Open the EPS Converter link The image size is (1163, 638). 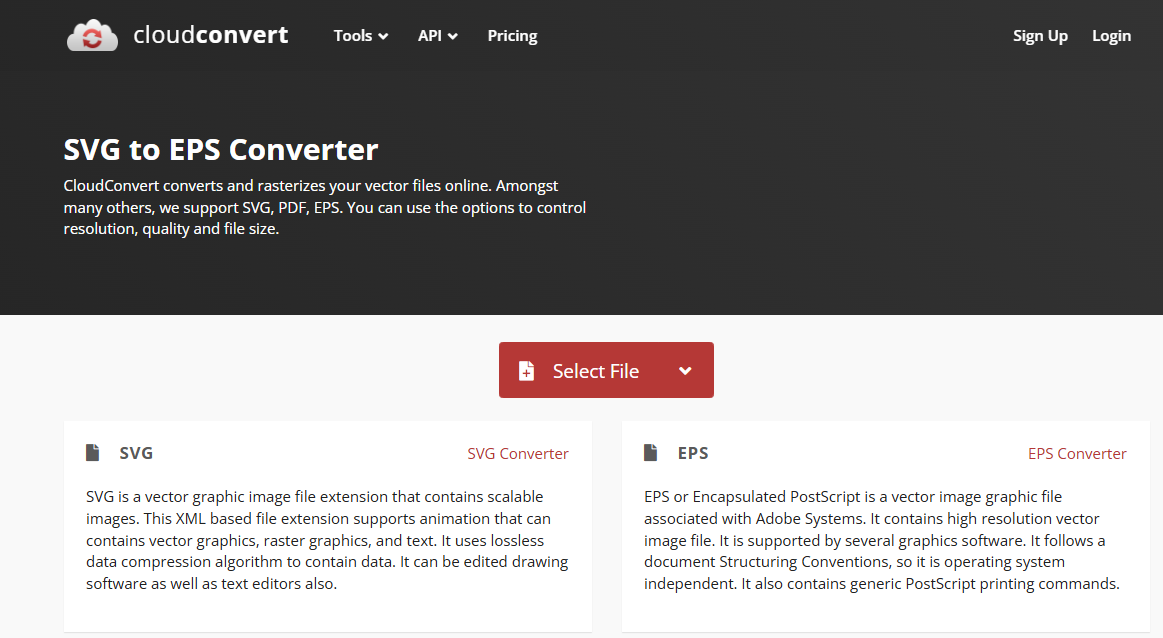point(1077,453)
